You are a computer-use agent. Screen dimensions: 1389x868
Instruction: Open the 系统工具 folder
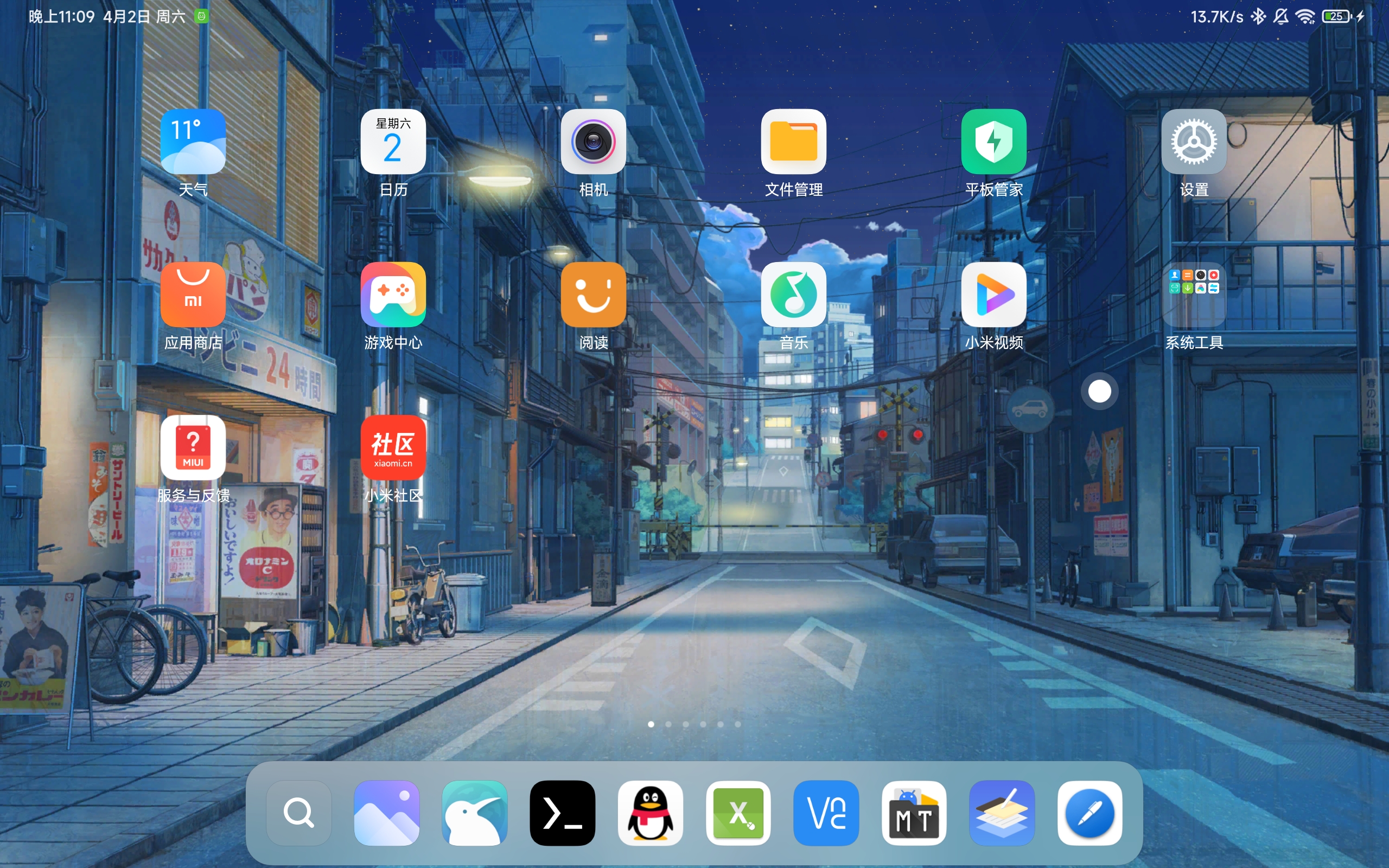(x=1194, y=295)
